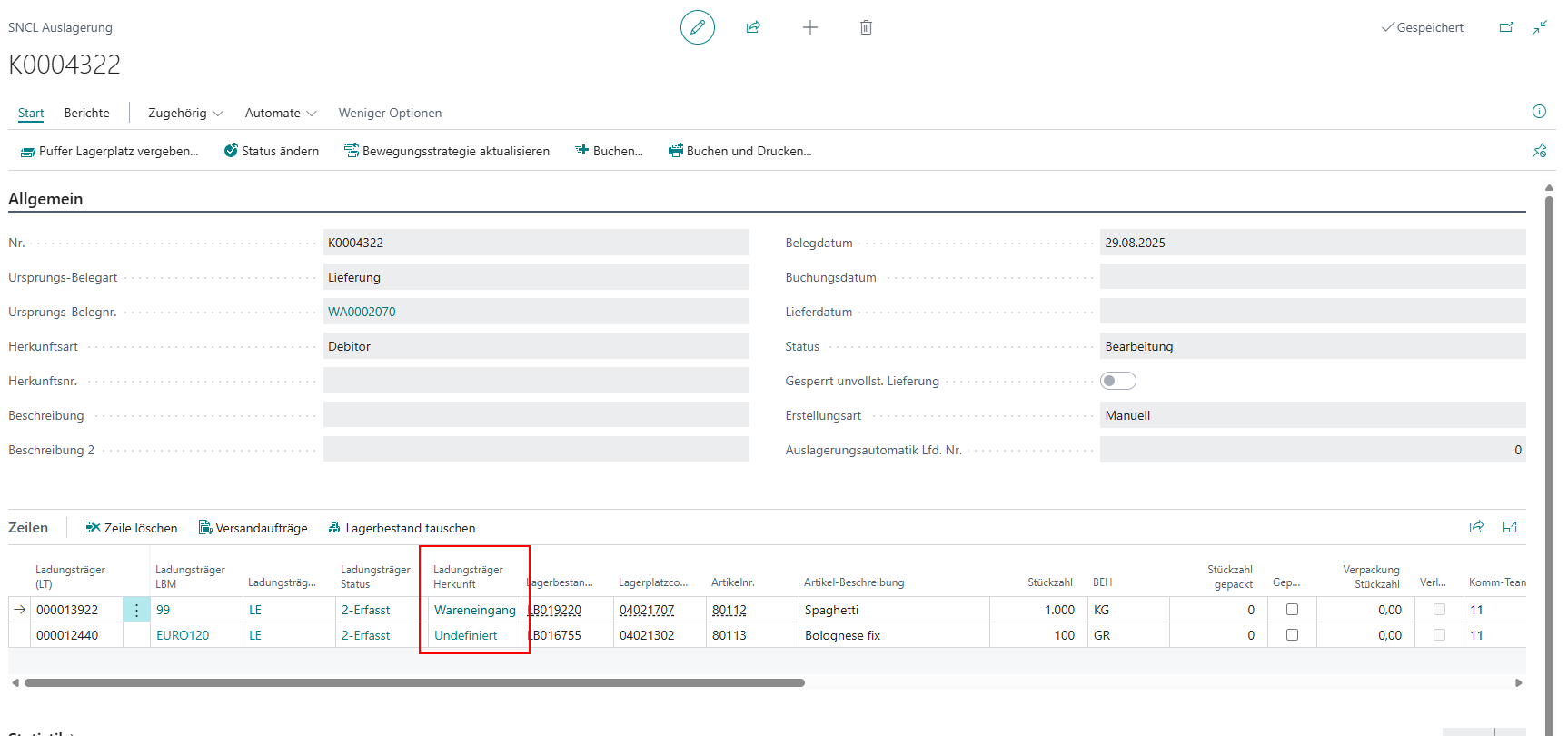Expand the Automate dropdown menu
This screenshot has height=736, width=1568.
[x=281, y=113]
